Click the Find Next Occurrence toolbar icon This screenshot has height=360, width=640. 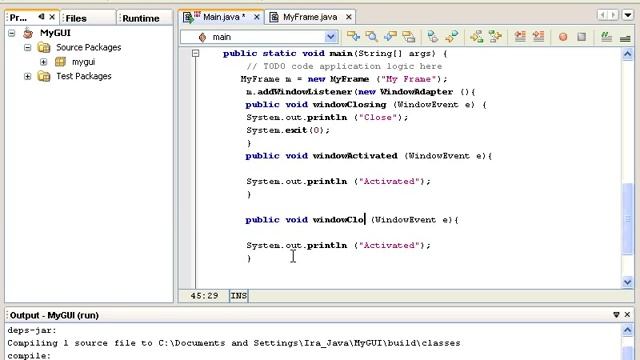coord(409,36)
